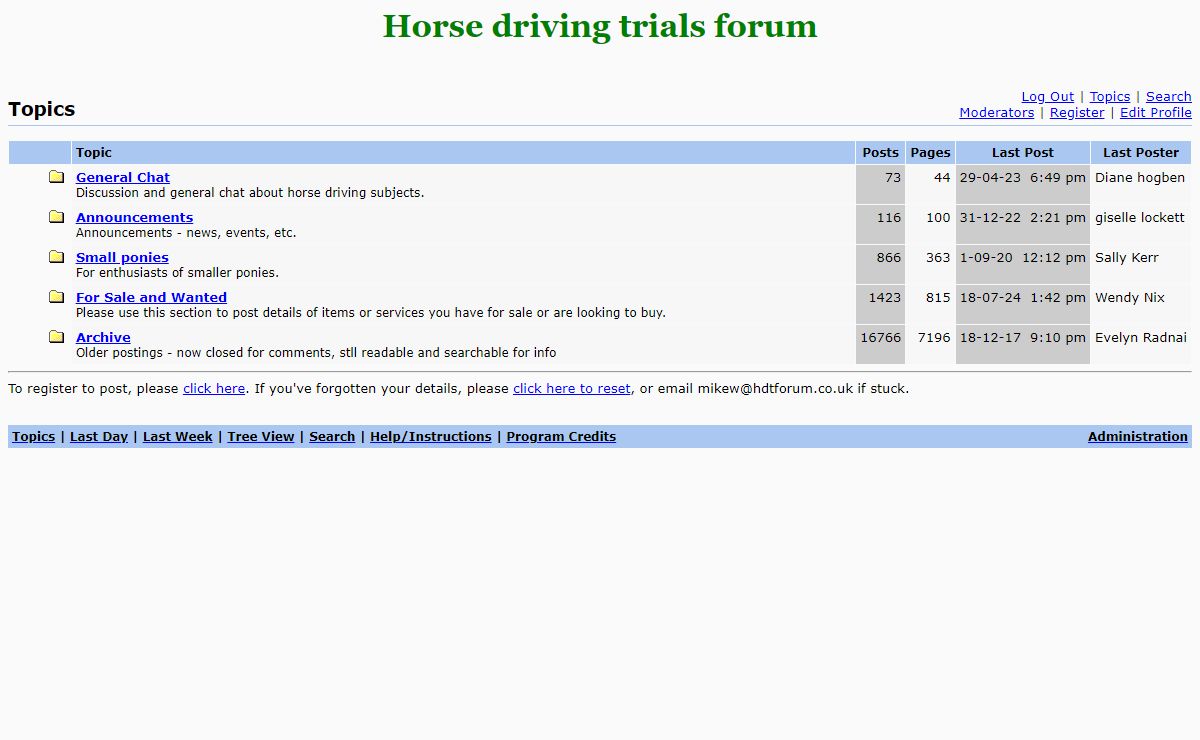Select Search in the bottom menu bar
Viewport: 1200px width, 740px height.
click(332, 437)
